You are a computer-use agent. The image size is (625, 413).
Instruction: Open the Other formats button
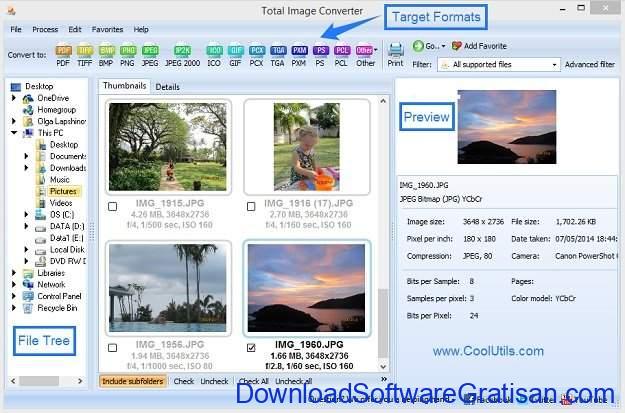point(366,55)
